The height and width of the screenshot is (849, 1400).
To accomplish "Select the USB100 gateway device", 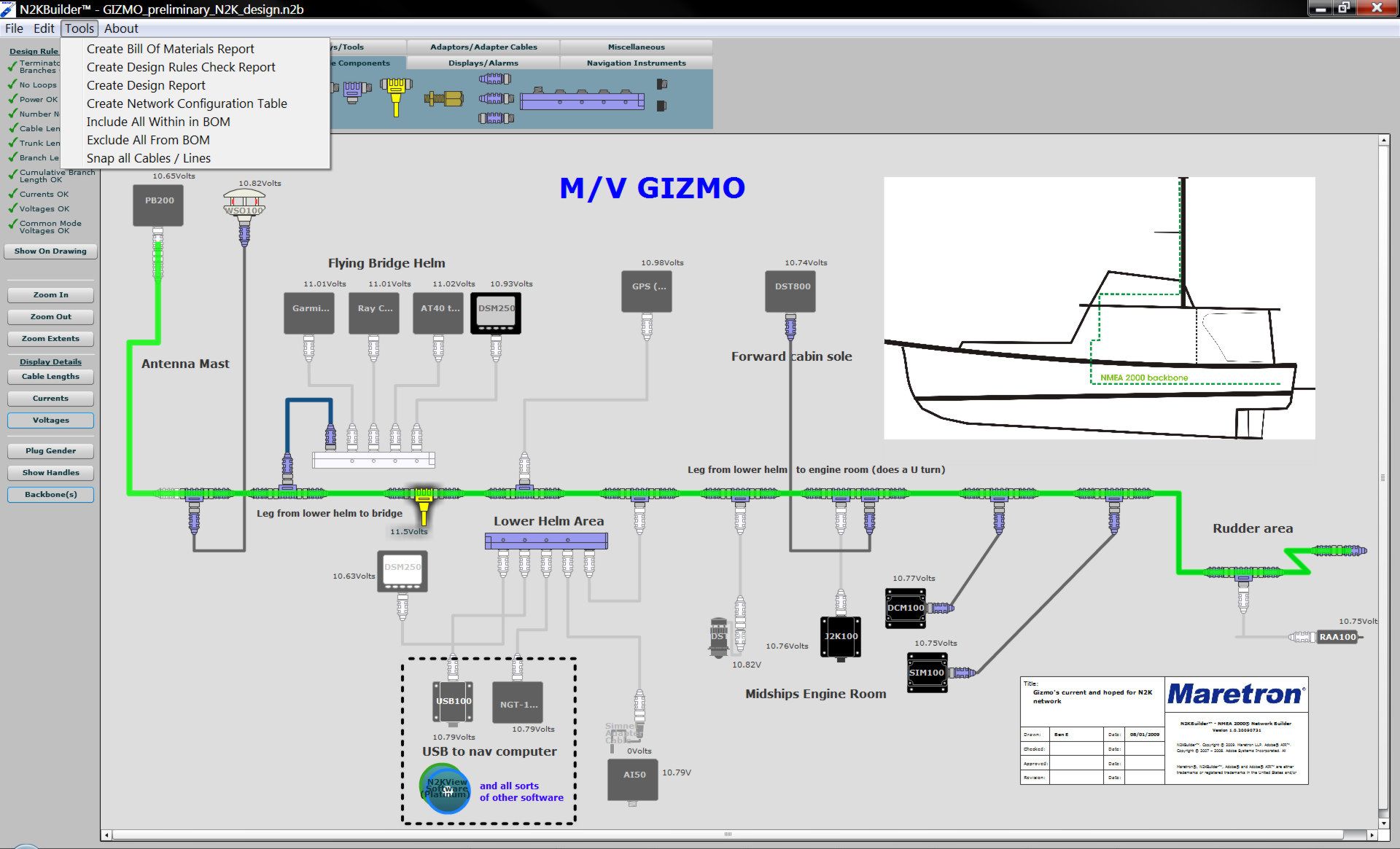I will (x=454, y=703).
